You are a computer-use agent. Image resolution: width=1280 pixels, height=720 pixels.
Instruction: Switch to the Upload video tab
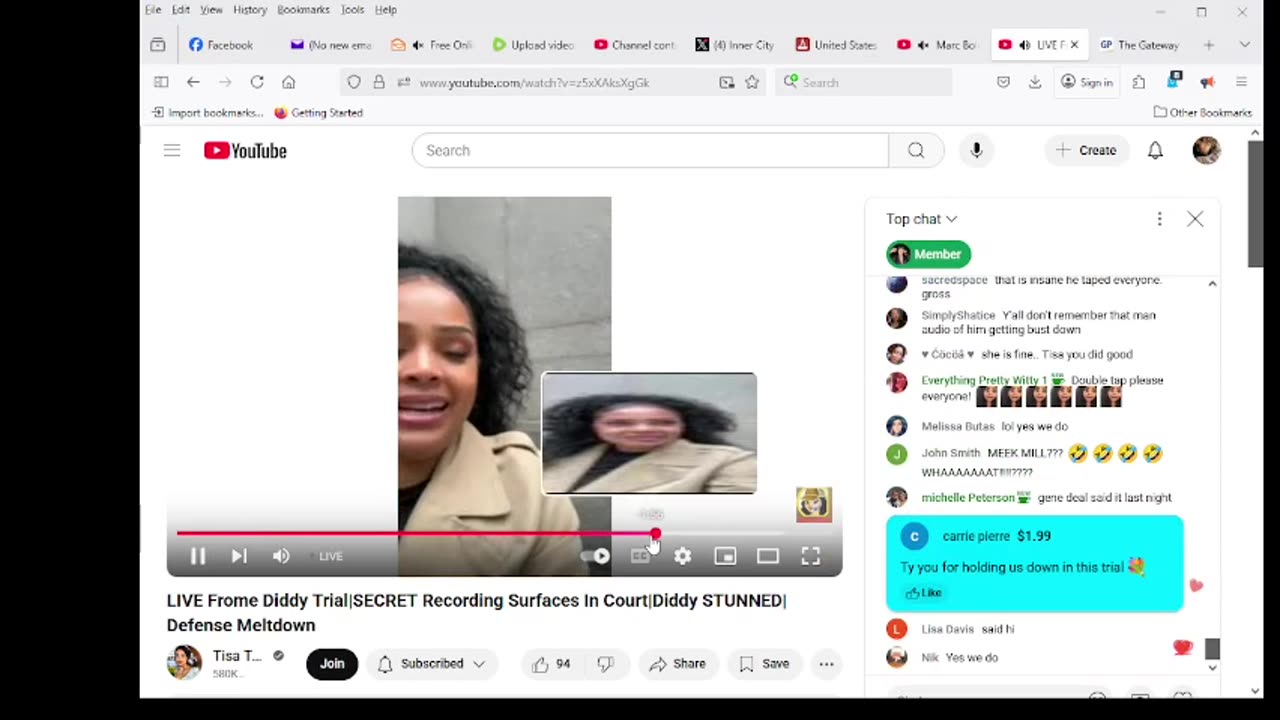point(533,45)
